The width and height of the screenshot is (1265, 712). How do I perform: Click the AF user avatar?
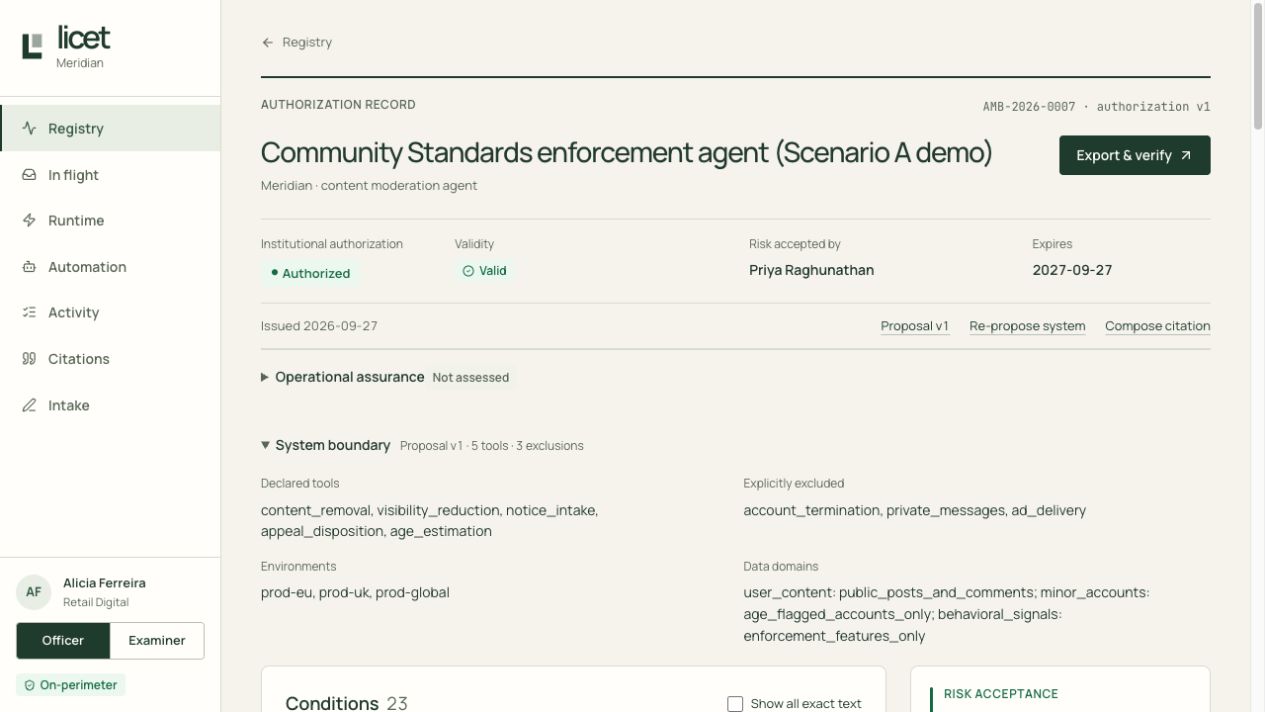click(34, 592)
